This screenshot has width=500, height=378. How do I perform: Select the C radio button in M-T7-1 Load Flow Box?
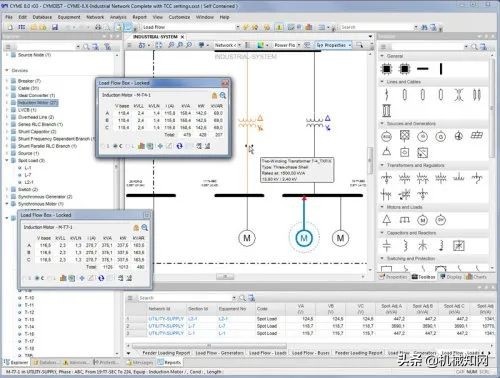[x=37, y=278]
